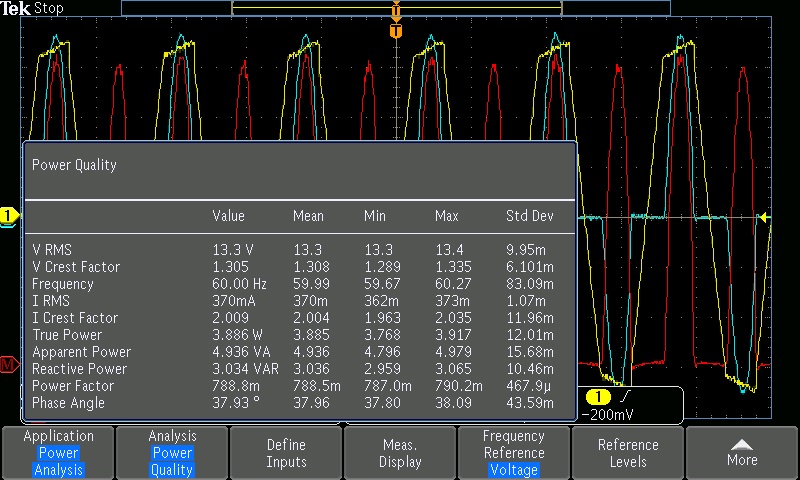Viewport: 800px width, 480px height.
Task: Click the up arrow above More
Action: [x=742, y=443]
